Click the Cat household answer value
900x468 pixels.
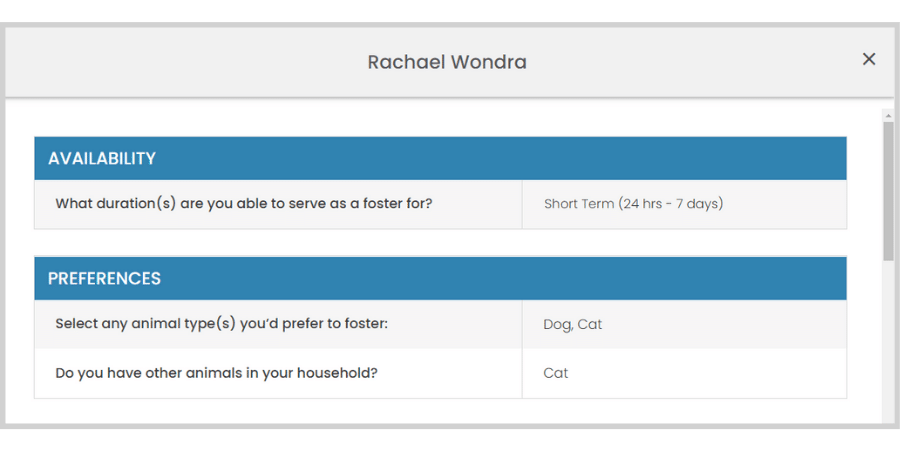(x=556, y=373)
